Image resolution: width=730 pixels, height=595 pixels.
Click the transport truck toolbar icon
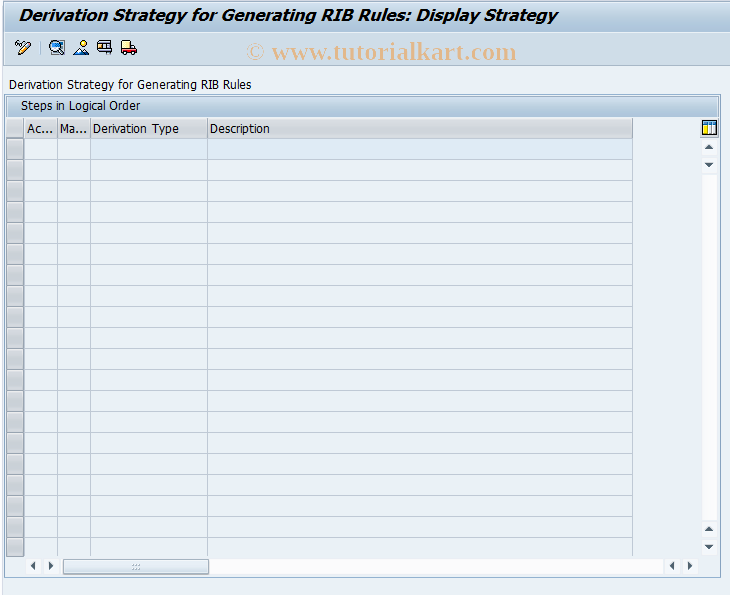coord(128,47)
